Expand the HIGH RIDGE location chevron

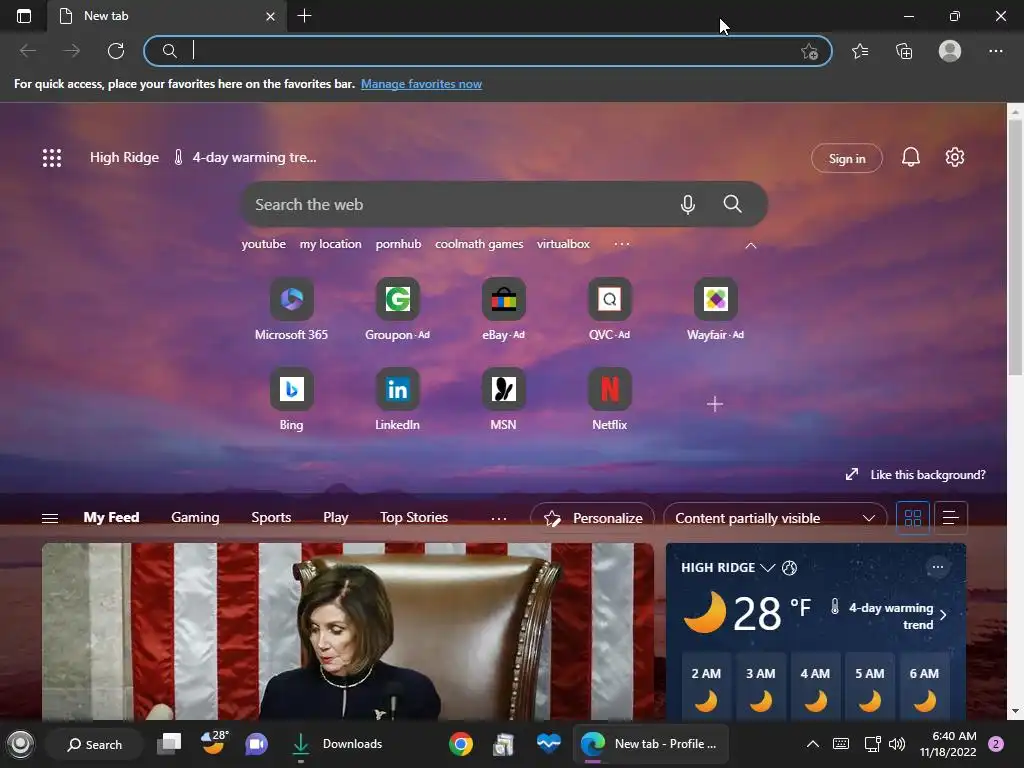(767, 568)
